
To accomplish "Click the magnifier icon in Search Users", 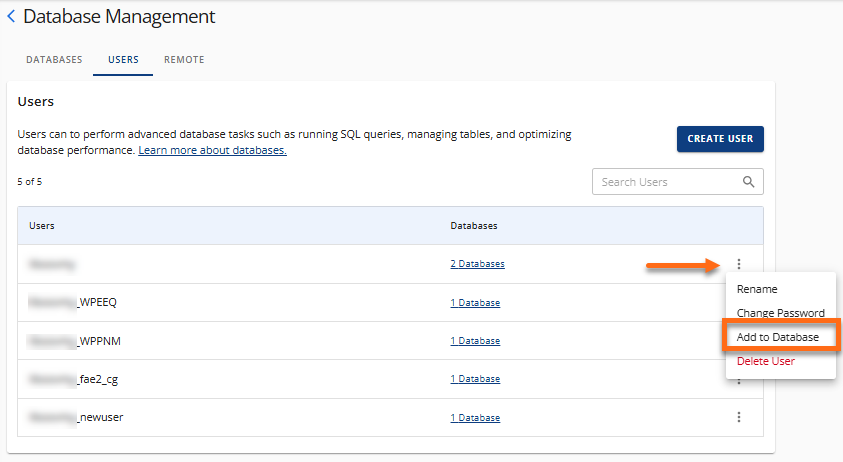I will pyautogui.click(x=748, y=182).
